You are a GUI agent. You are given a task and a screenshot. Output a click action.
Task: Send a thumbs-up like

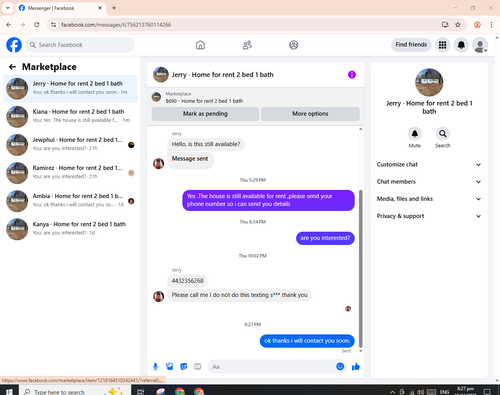pos(356,367)
